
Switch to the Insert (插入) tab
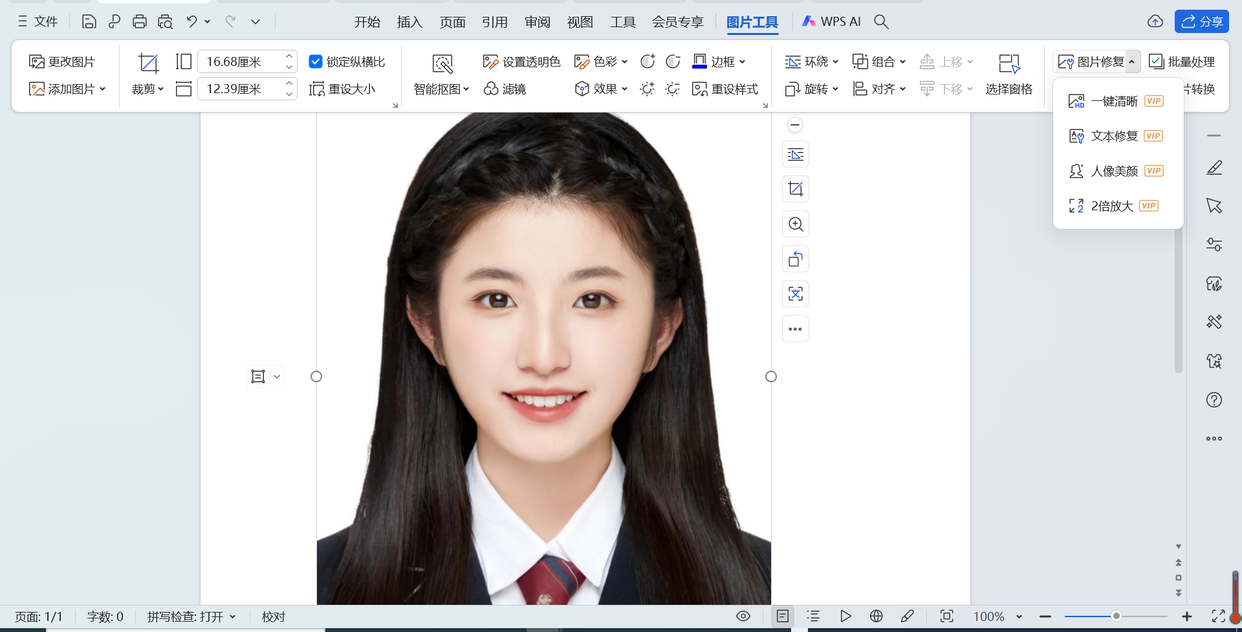point(410,22)
